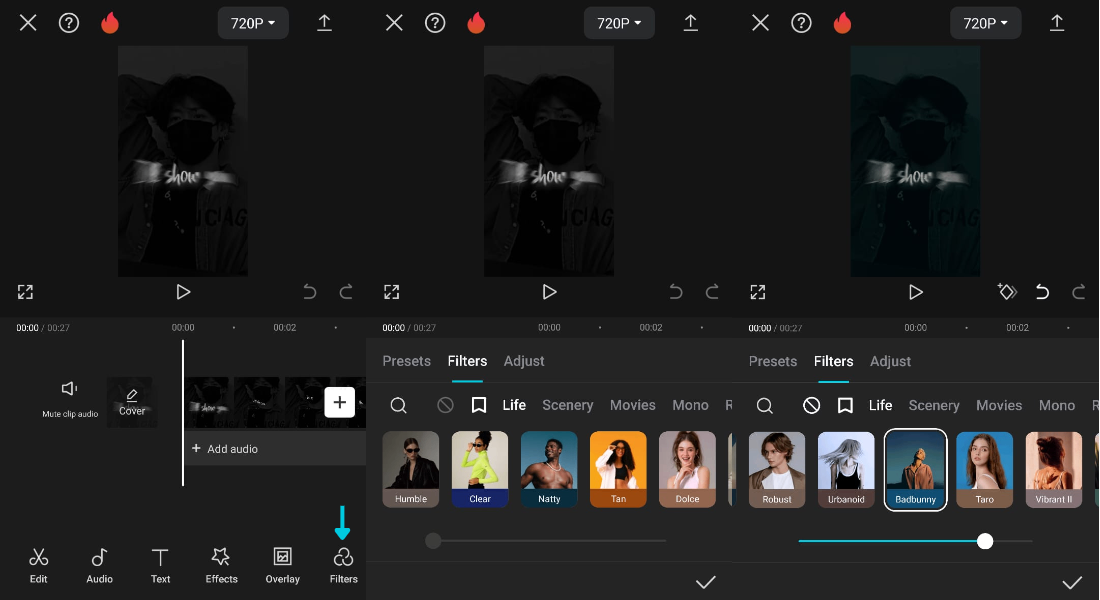The height and width of the screenshot is (600, 1100).
Task: Switch to Adjust tab in middle panel
Action: click(523, 361)
